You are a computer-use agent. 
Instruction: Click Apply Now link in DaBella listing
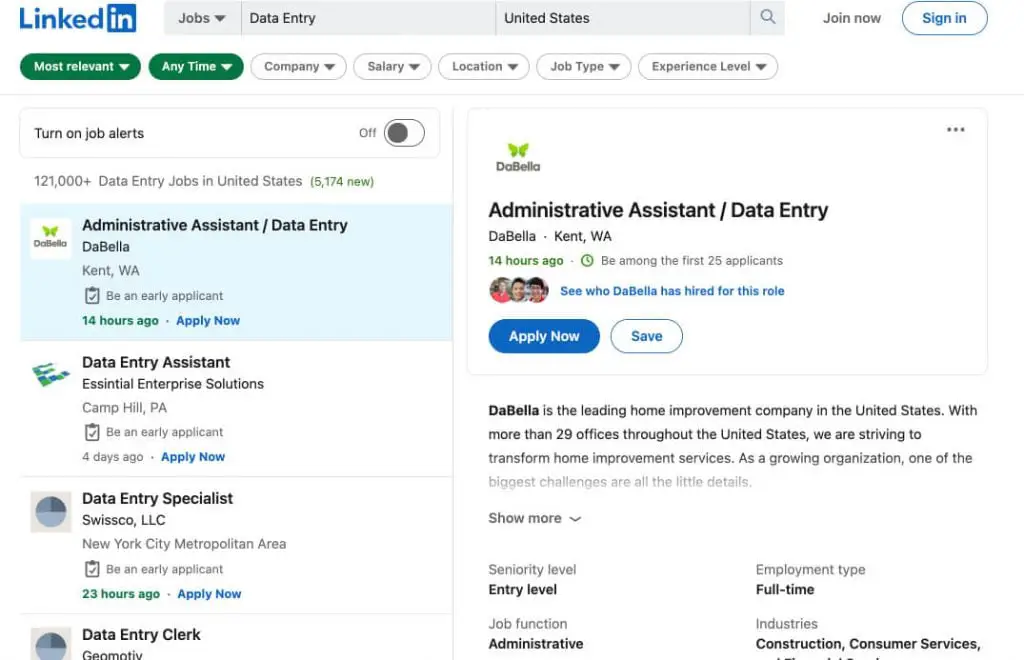tap(208, 321)
